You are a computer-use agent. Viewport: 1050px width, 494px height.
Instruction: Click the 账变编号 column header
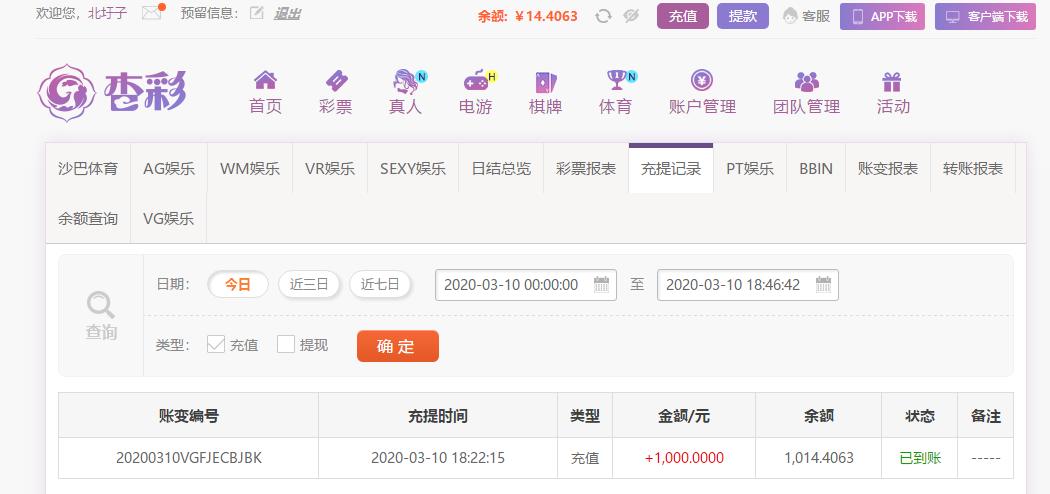click(189, 416)
